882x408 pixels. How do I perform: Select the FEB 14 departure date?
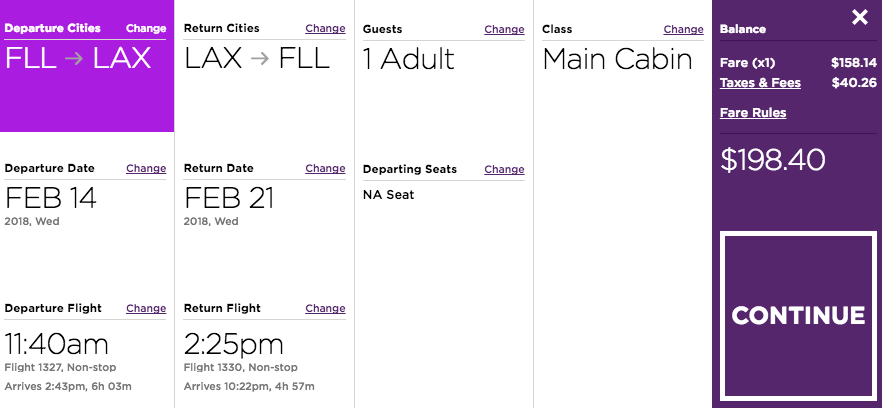point(51,198)
